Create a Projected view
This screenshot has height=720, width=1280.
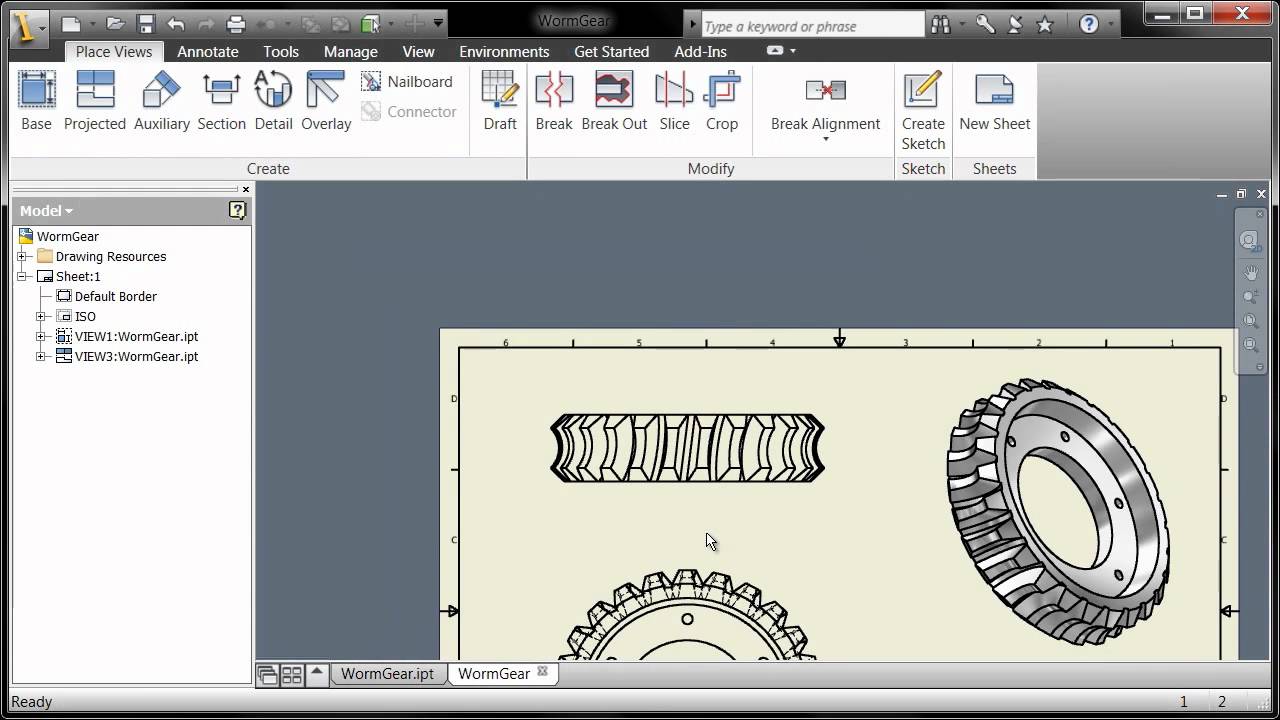(x=95, y=100)
